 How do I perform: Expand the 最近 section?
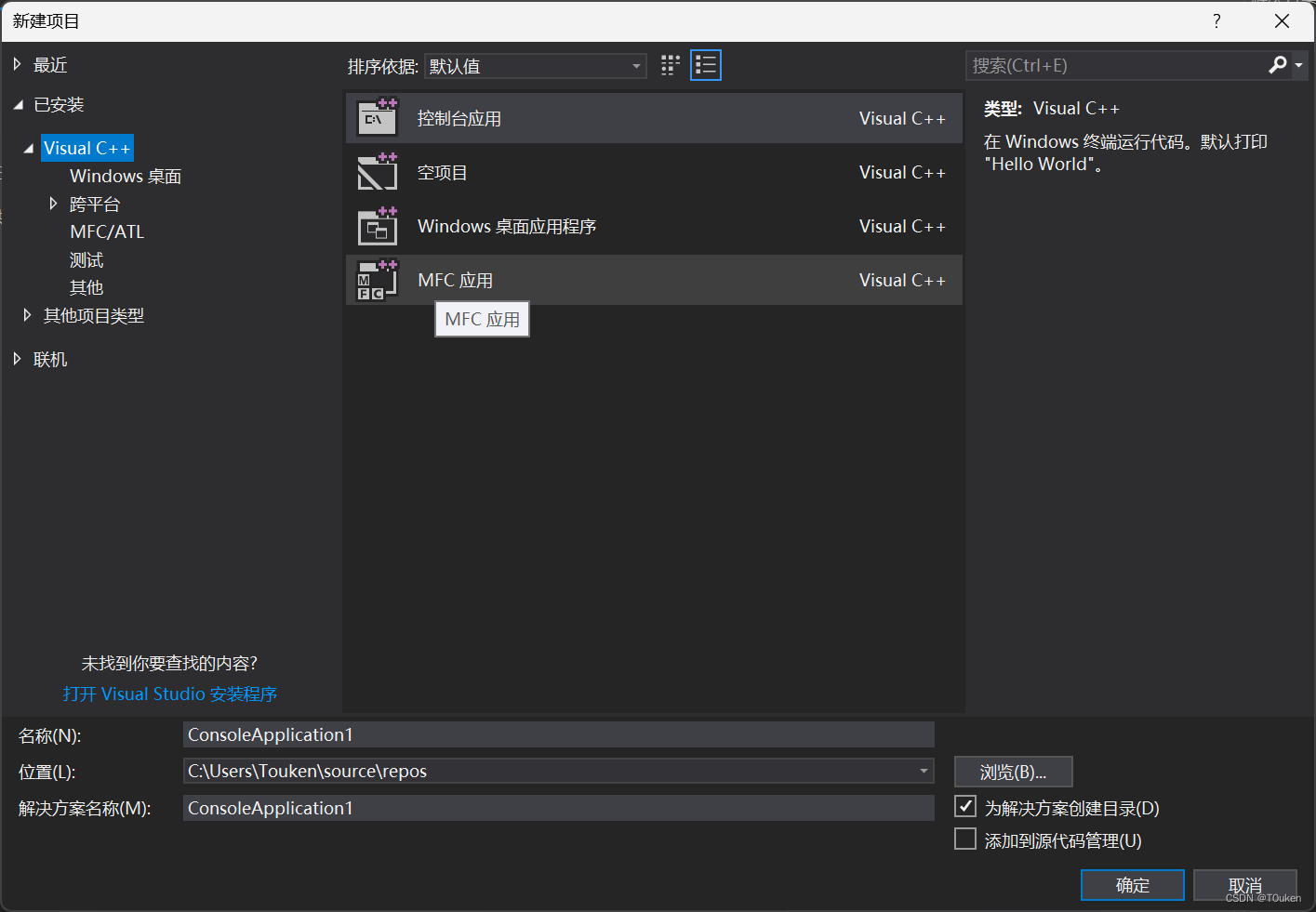pyautogui.click(x=17, y=64)
